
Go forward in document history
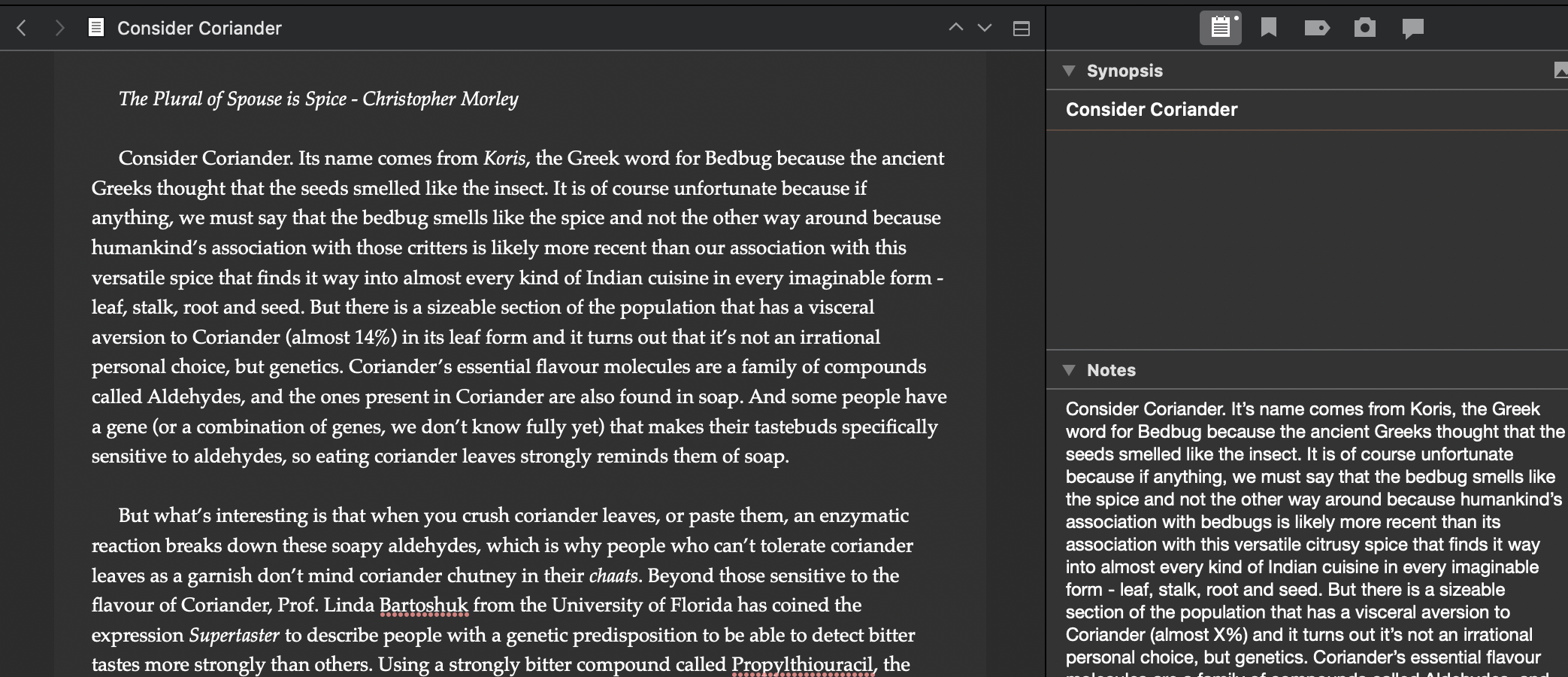click(x=59, y=29)
